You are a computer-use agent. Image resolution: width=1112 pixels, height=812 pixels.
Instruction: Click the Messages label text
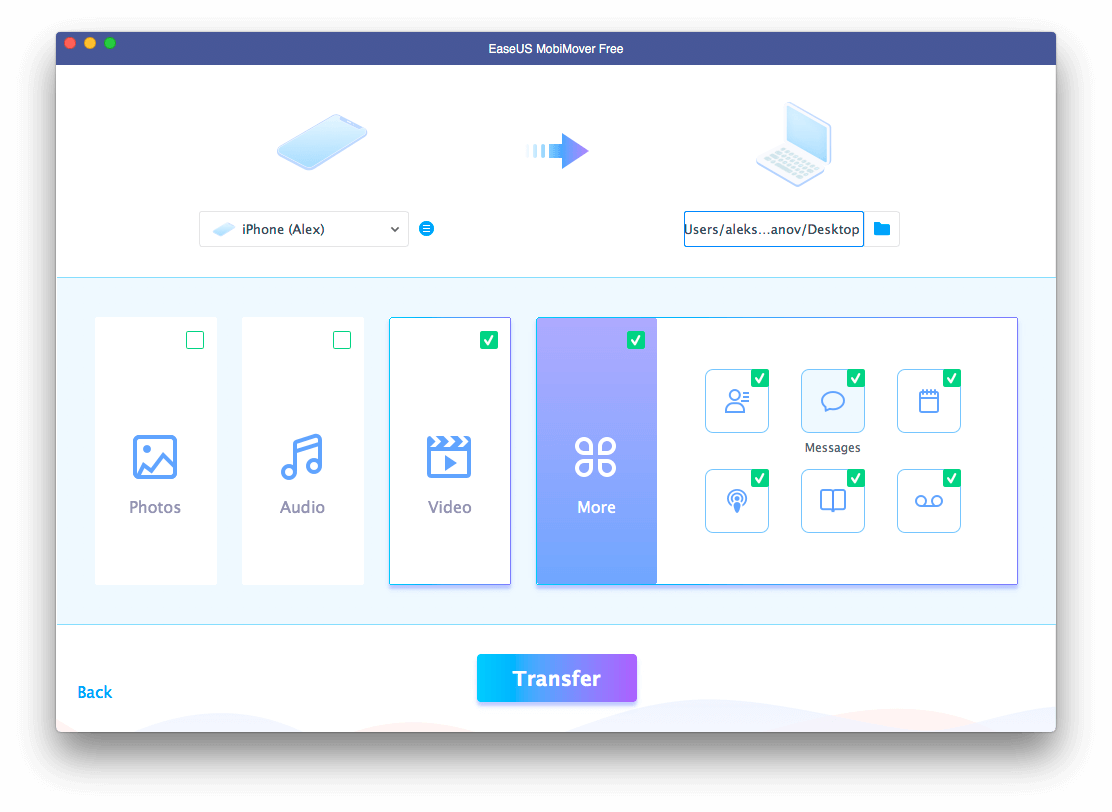click(x=833, y=447)
